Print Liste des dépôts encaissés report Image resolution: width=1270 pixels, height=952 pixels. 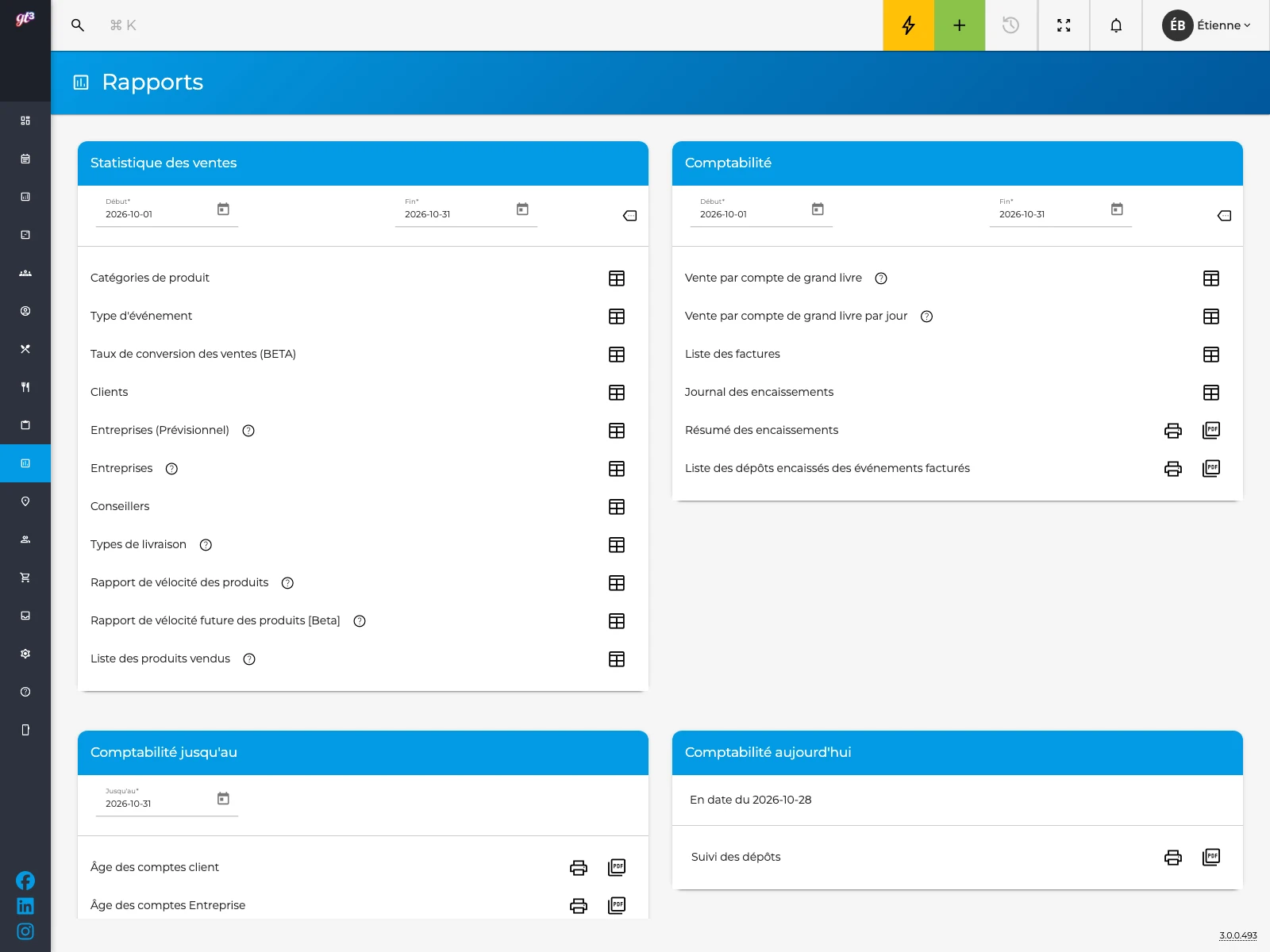tap(1173, 469)
